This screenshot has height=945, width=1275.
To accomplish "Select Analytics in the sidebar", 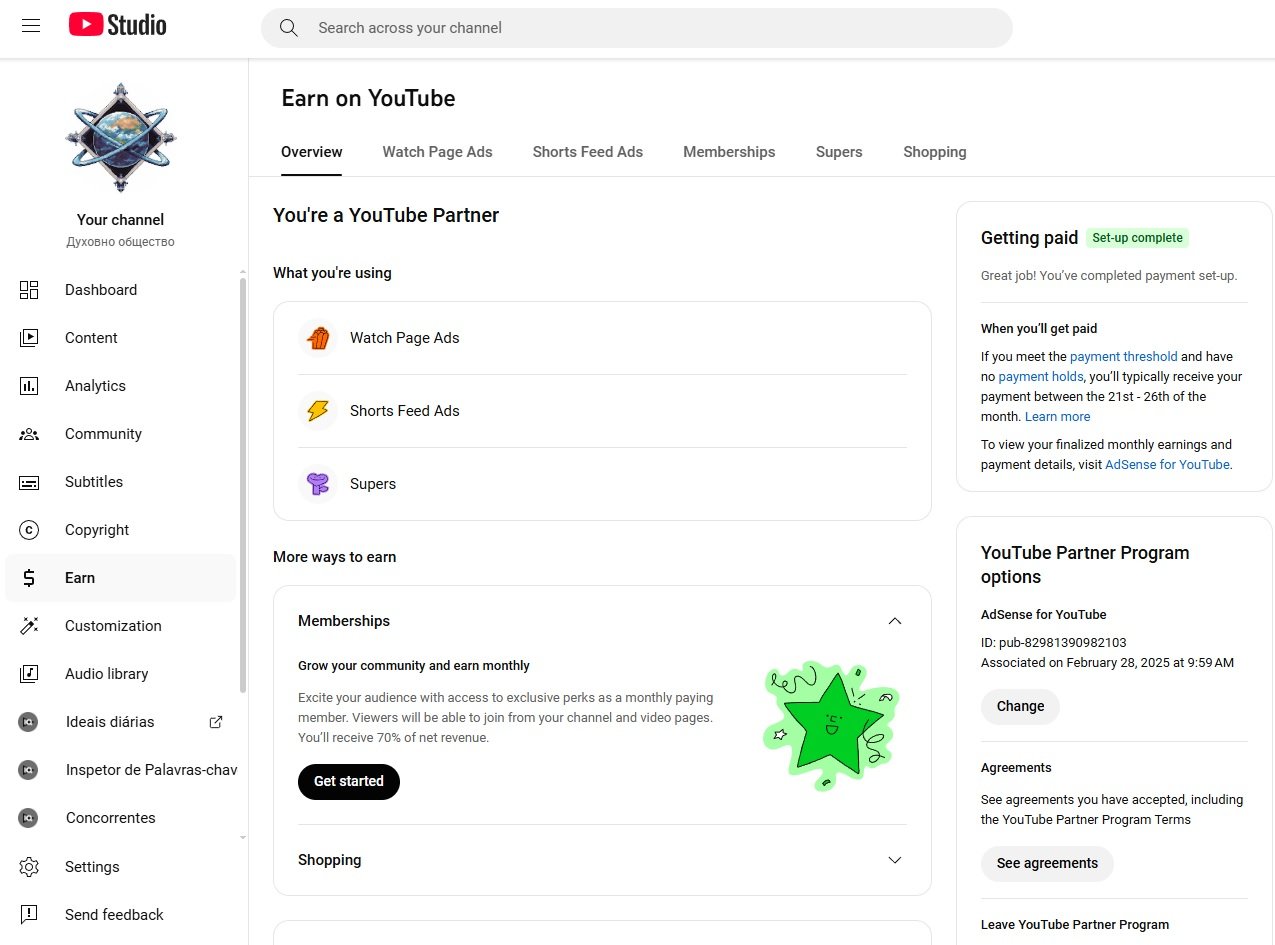I will [x=95, y=386].
